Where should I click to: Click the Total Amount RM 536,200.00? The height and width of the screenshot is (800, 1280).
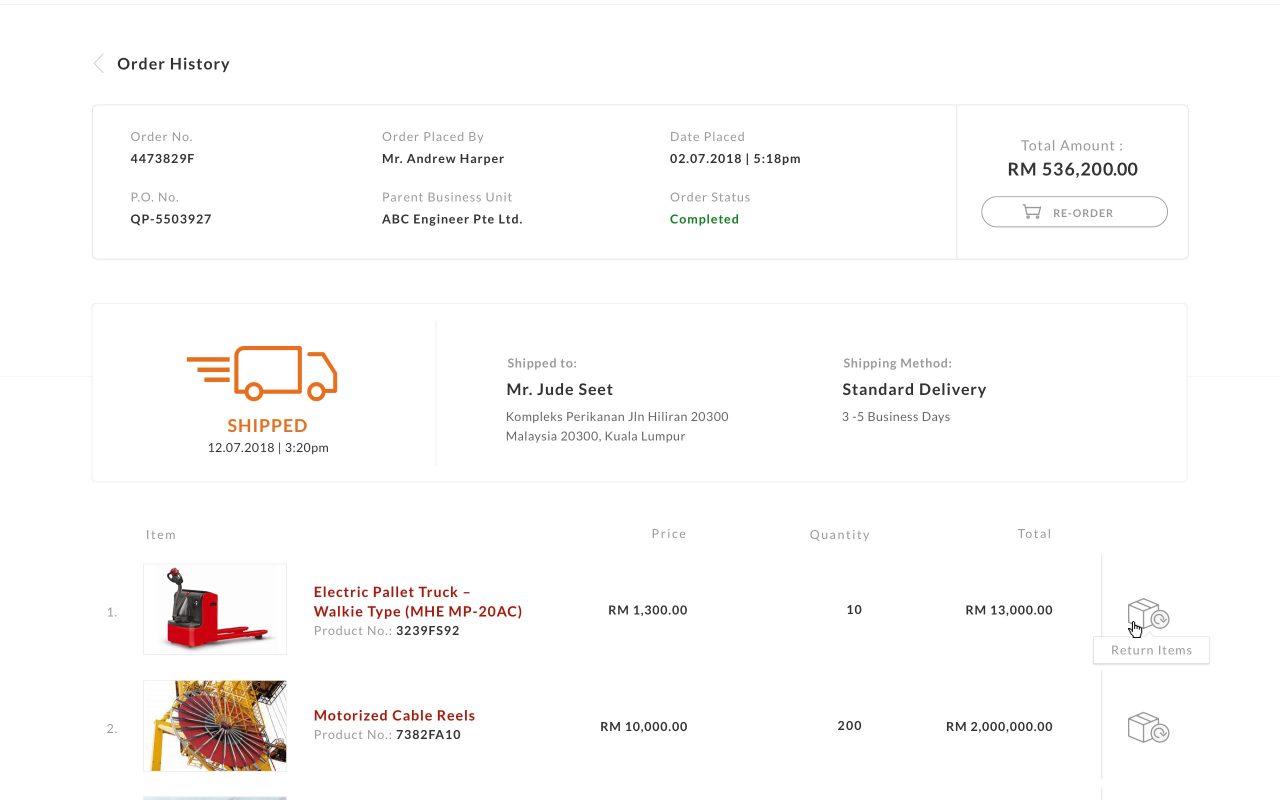click(x=1072, y=169)
